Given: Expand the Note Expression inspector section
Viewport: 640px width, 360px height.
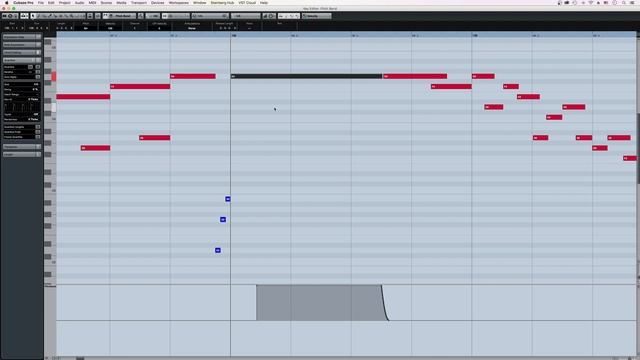Looking at the screenshot, I should [22, 44].
